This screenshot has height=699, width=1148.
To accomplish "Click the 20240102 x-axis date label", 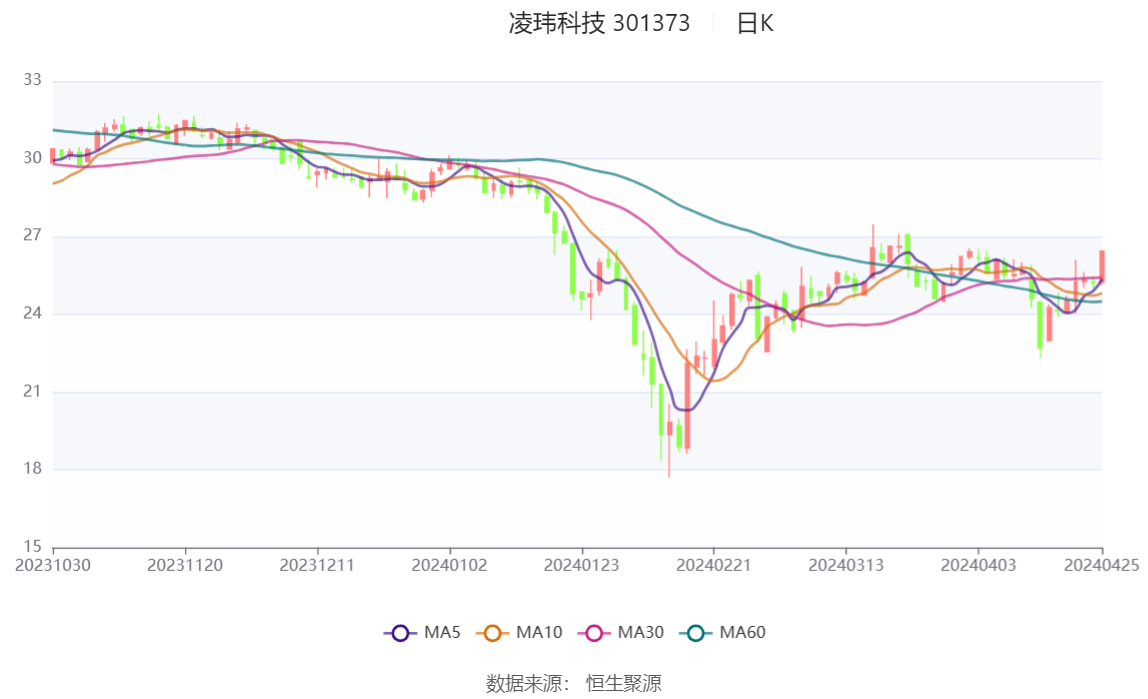I will tap(450, 566).
